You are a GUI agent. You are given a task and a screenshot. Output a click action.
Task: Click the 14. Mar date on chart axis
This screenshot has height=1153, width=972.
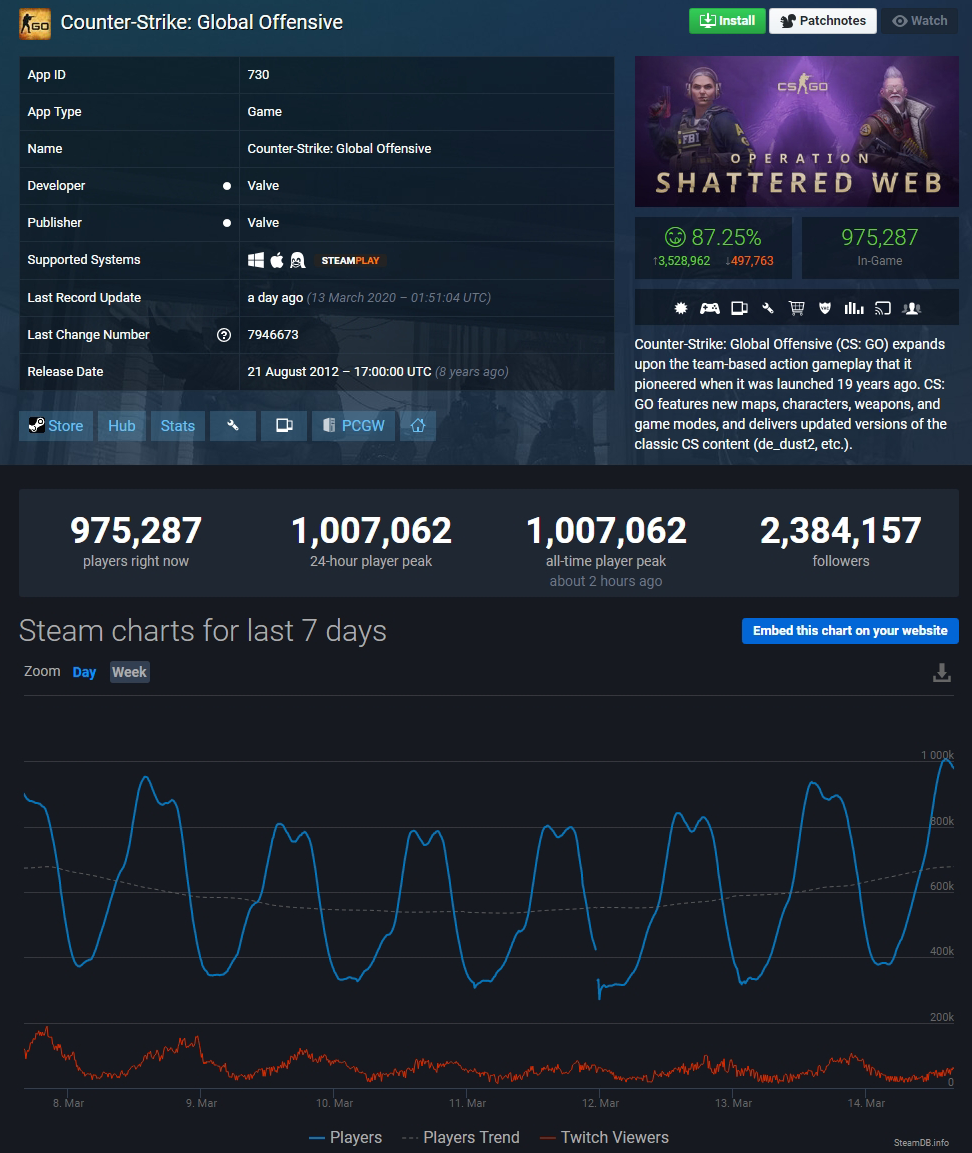pos(866,1103)
